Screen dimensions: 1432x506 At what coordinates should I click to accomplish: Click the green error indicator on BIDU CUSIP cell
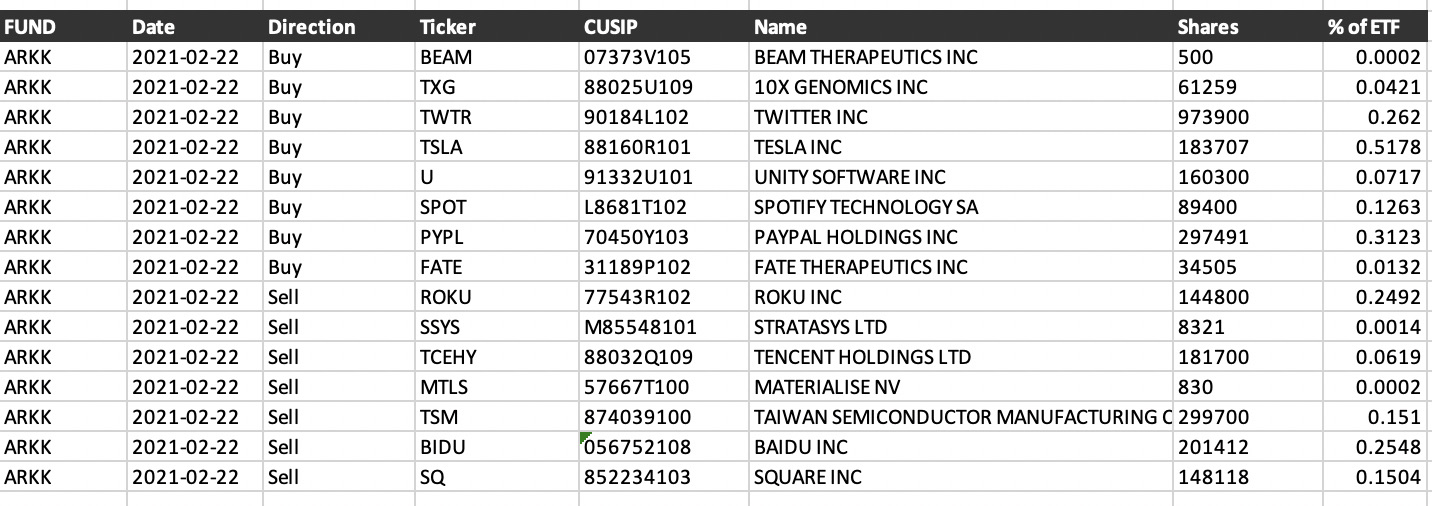[x=583, y=437]
